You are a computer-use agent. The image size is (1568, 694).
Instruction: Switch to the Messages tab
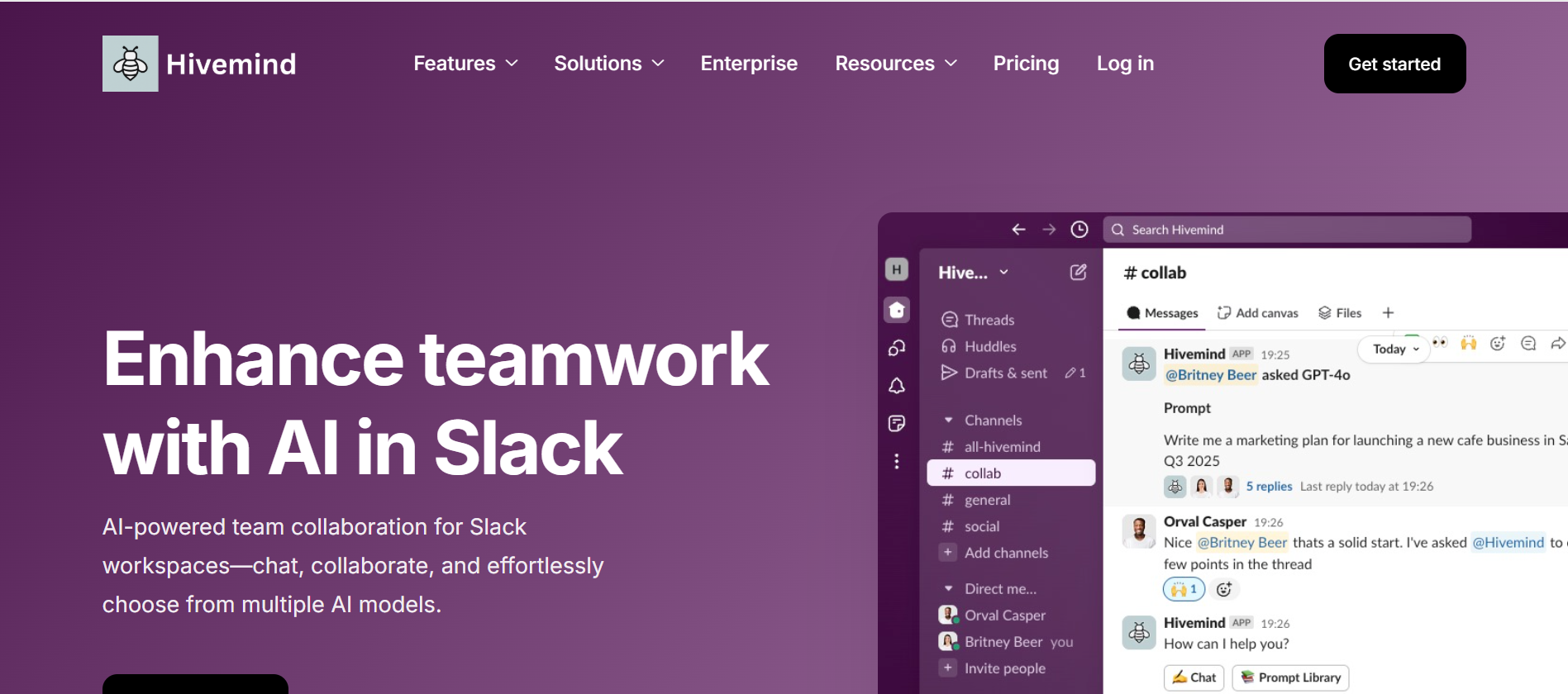pos(1162,313)
